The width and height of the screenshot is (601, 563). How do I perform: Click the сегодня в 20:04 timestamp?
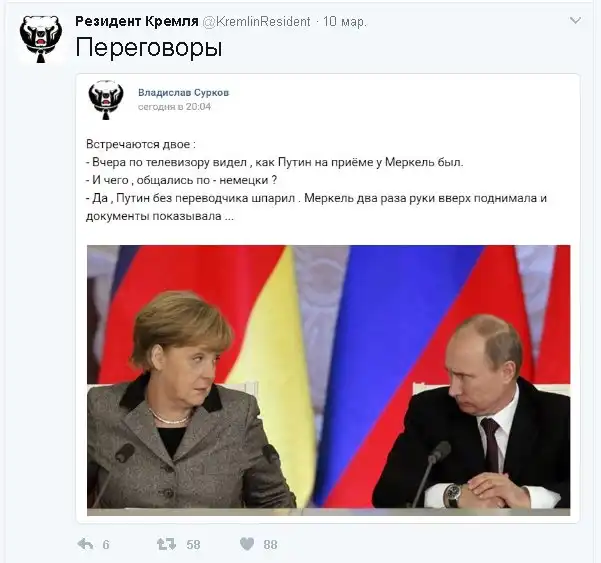174,107
